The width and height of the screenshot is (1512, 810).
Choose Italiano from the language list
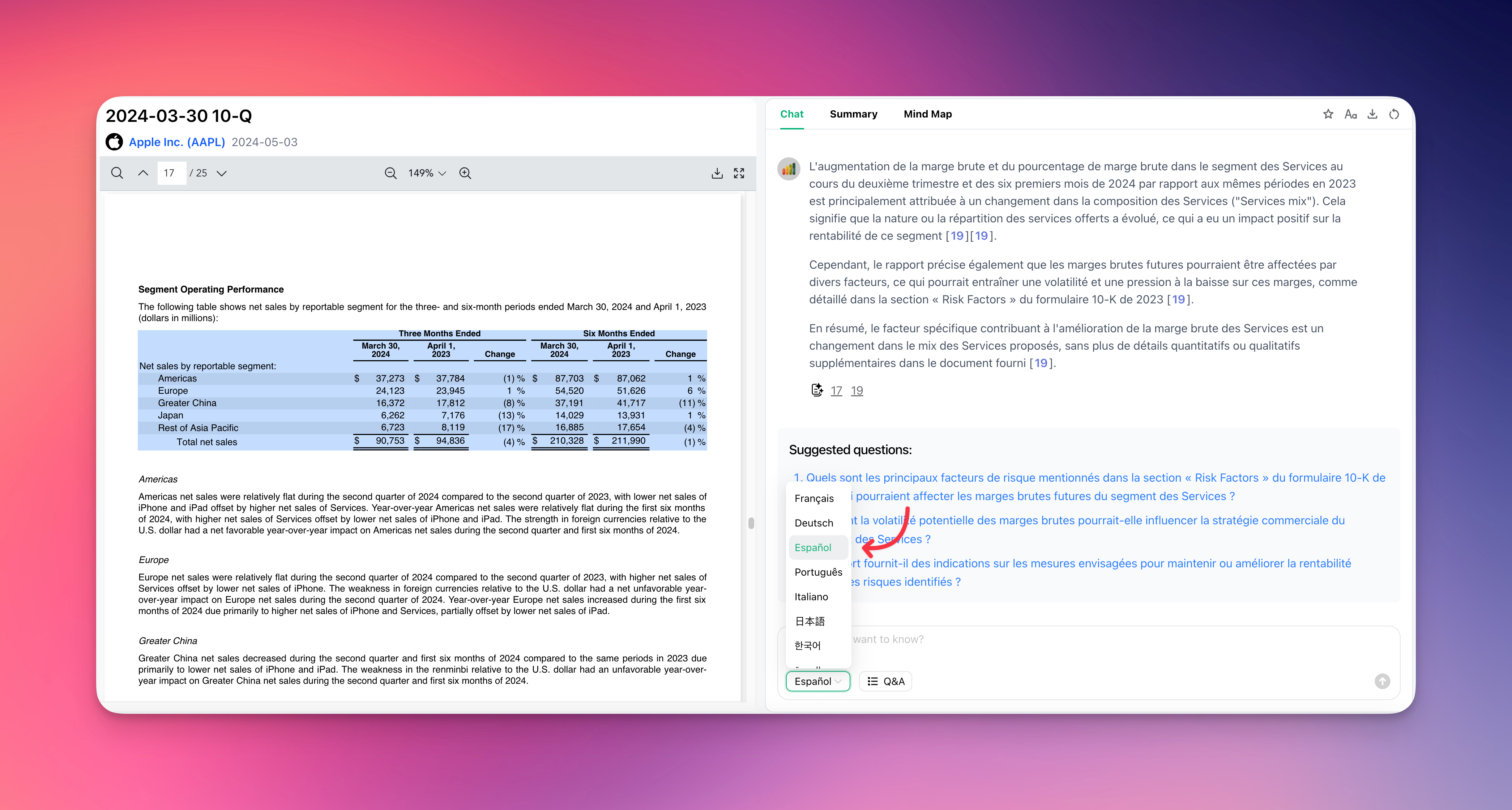click(x=818, y=597)
